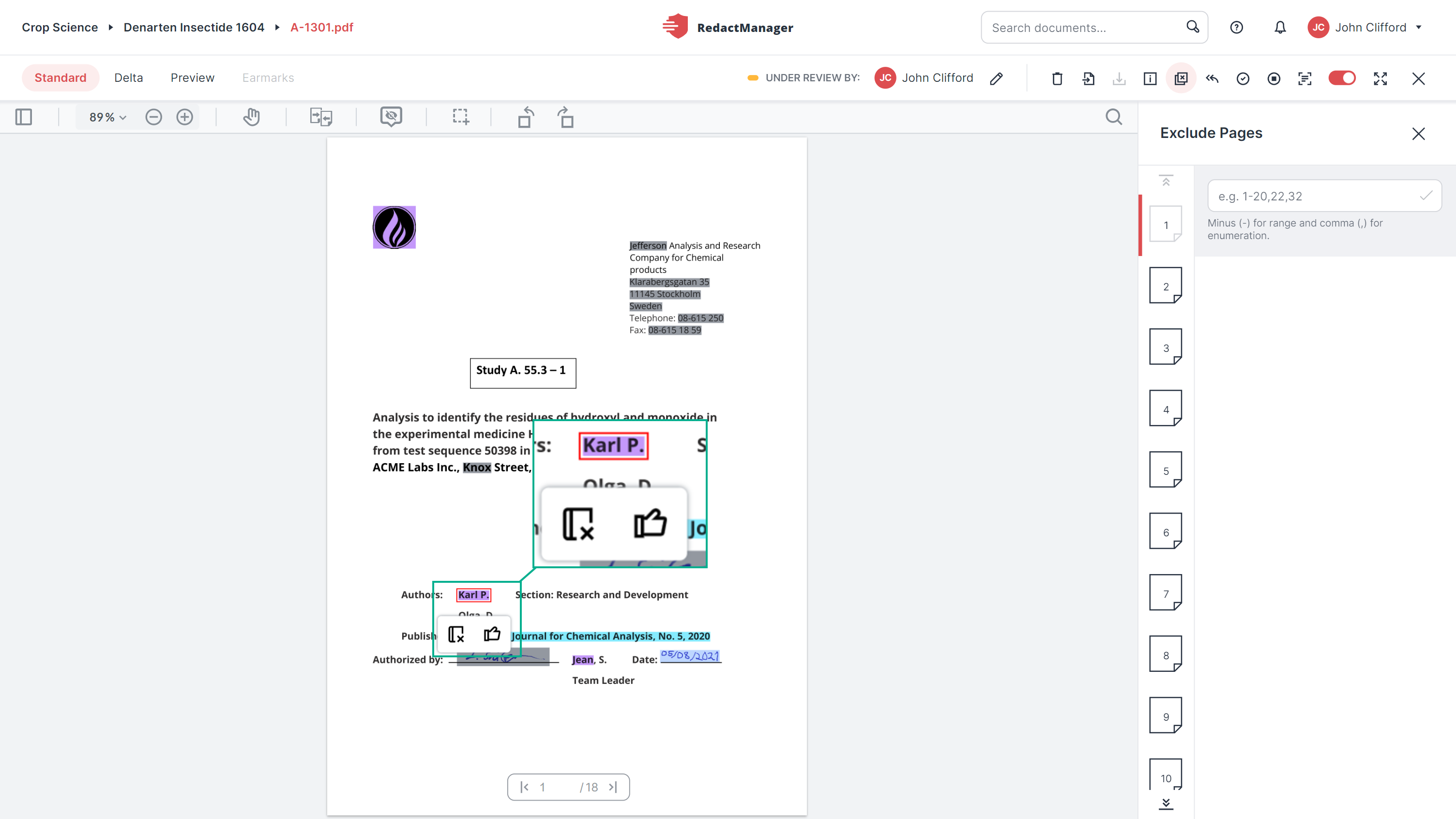The image size is (1456, 819).
Task: Click the OCR scan text icon
Action: tap(1305, 78)
